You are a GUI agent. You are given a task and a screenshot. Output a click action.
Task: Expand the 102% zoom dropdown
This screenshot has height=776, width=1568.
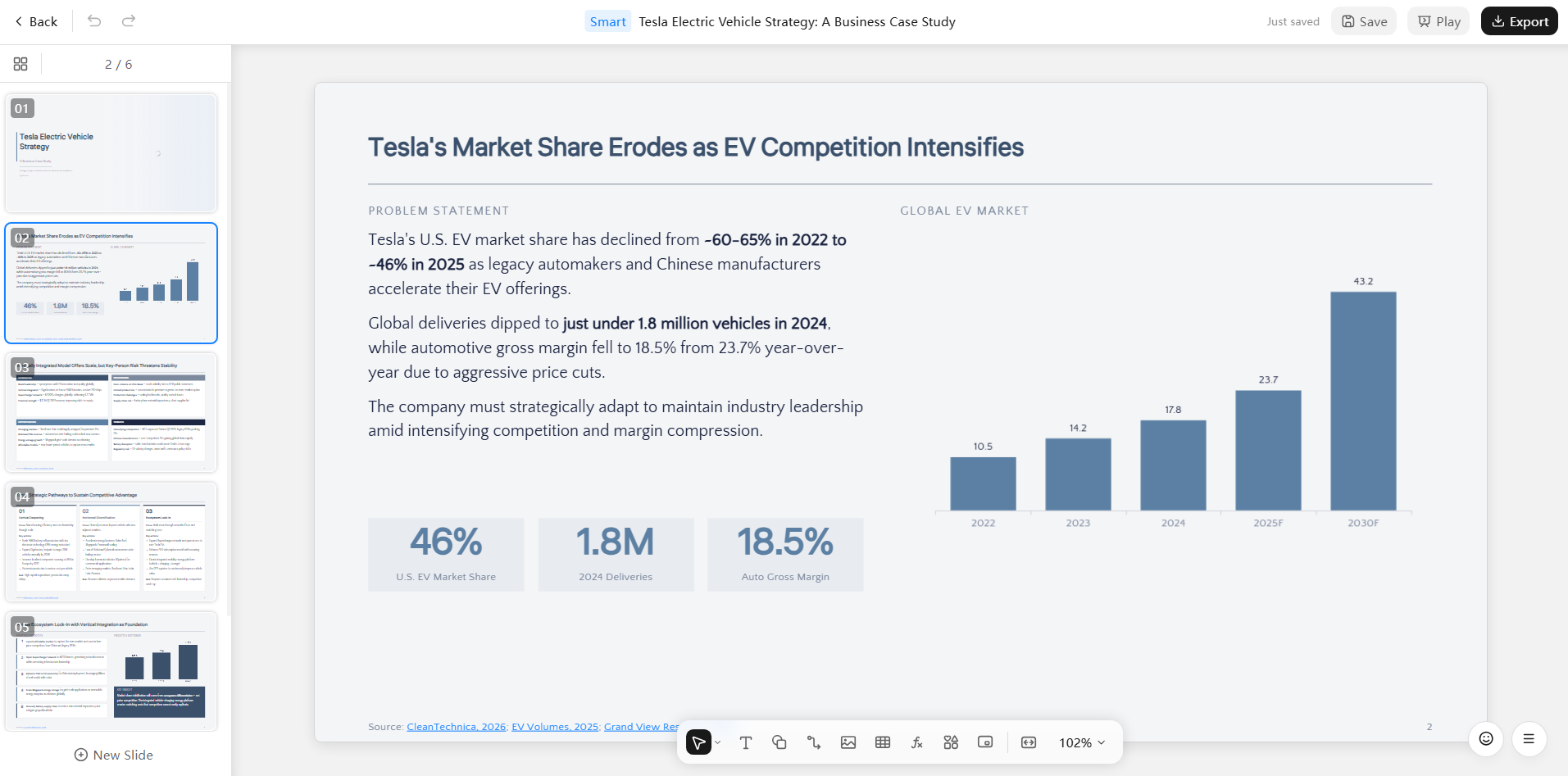(x=1082, y=742)
